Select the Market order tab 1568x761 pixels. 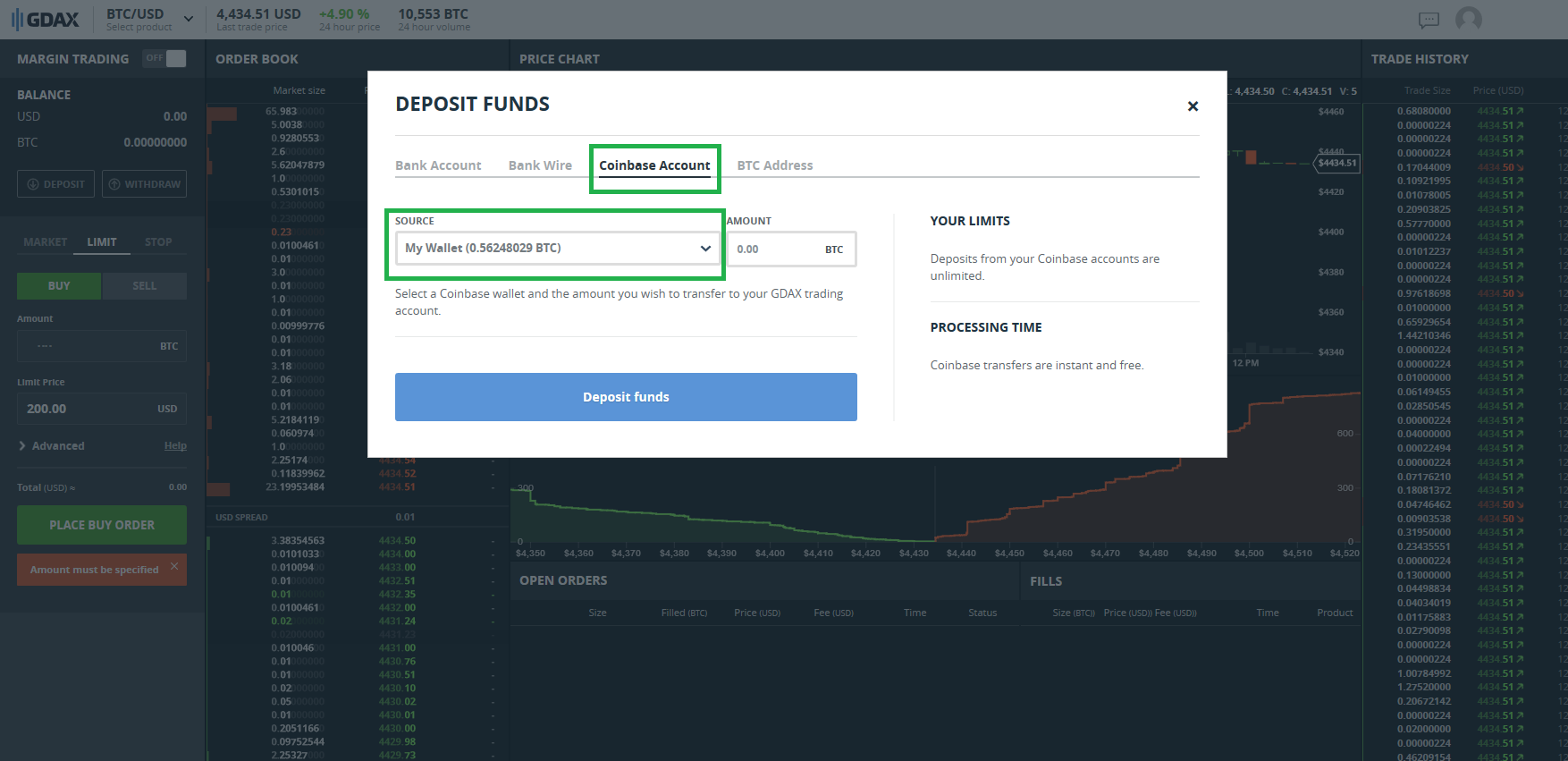[45, 242]
